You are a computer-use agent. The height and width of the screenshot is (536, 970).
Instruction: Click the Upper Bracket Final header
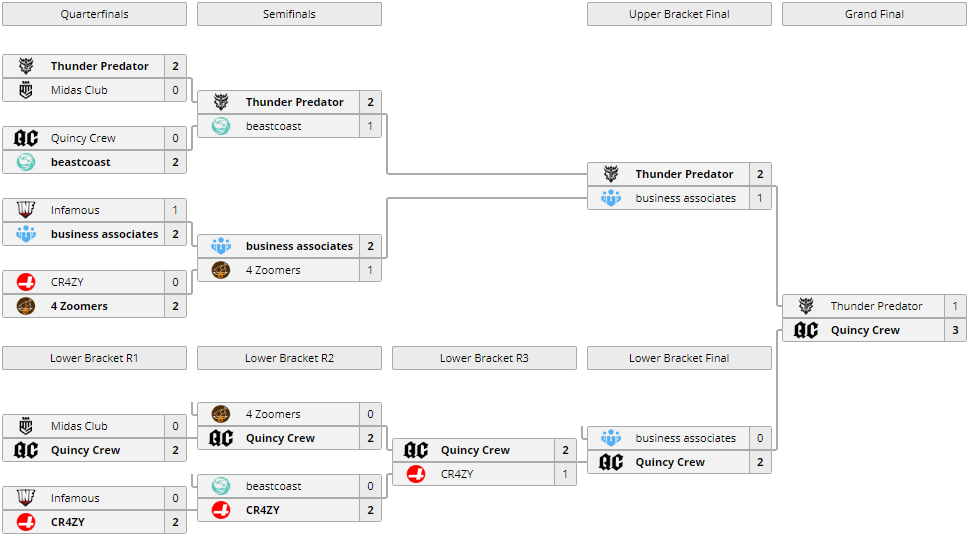(679, 14)
